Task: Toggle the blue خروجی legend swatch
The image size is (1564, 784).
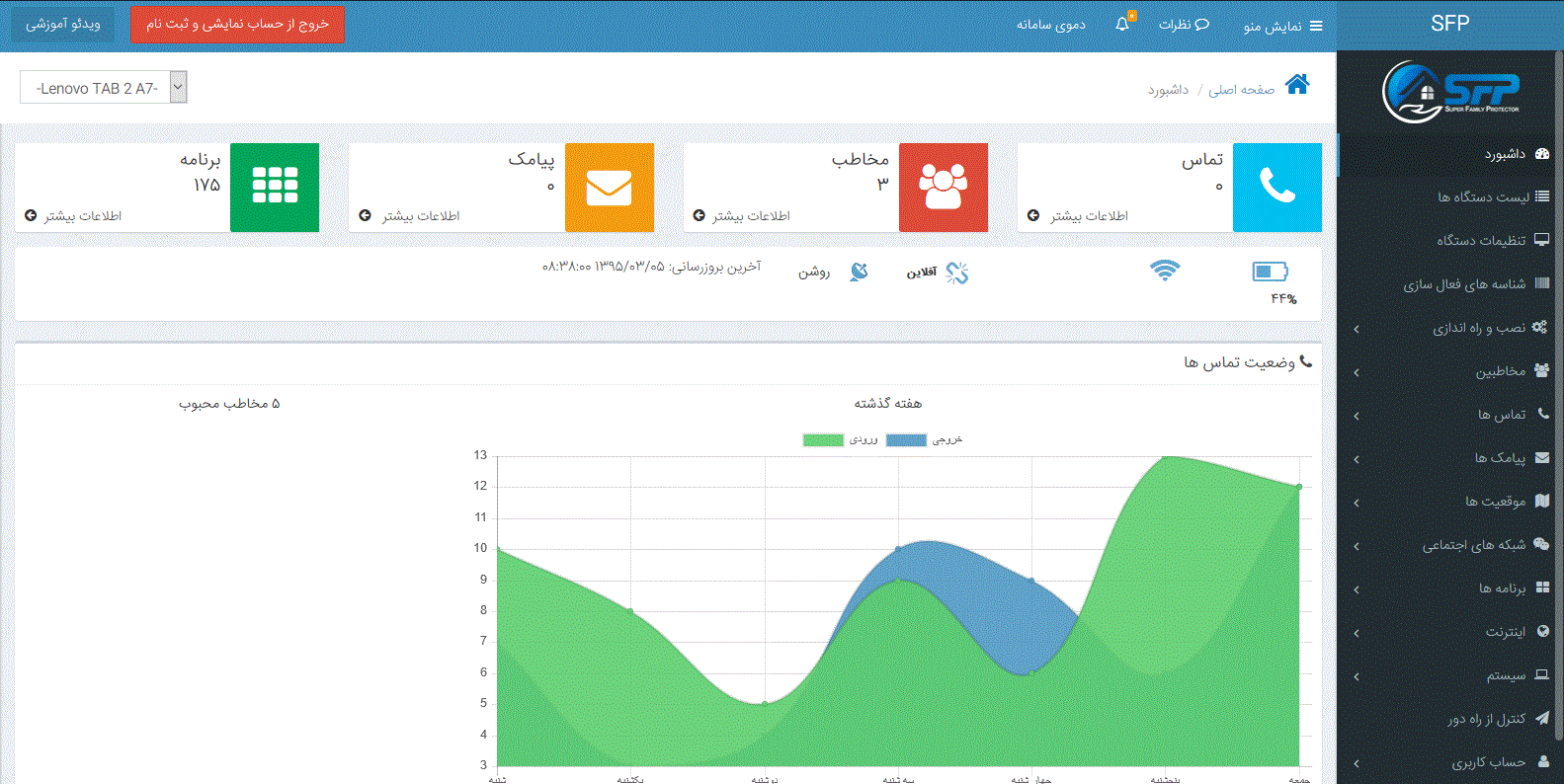Action: coord(906,440)
